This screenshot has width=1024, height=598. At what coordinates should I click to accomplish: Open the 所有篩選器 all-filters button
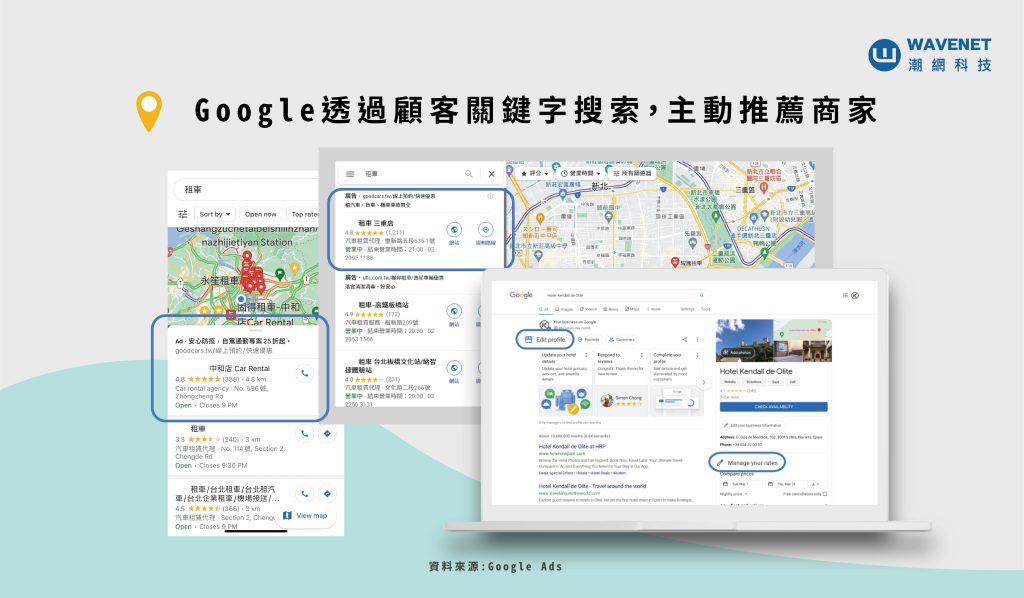(632, 174)
